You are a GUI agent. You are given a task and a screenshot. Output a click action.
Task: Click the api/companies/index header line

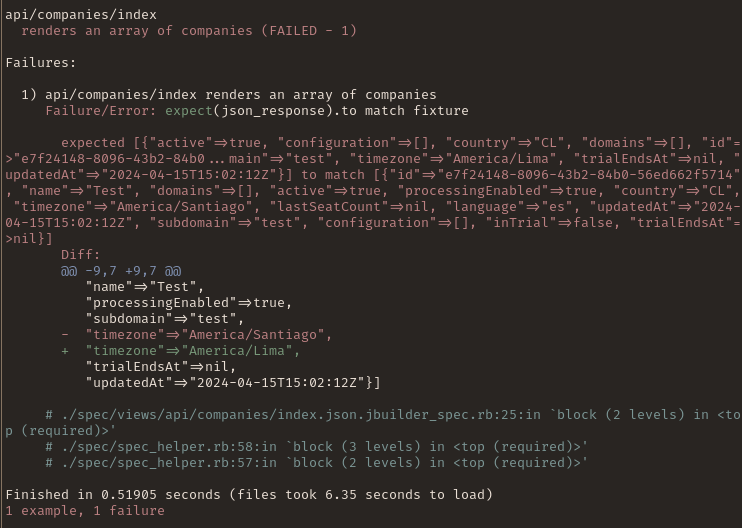tap(81, 15)
